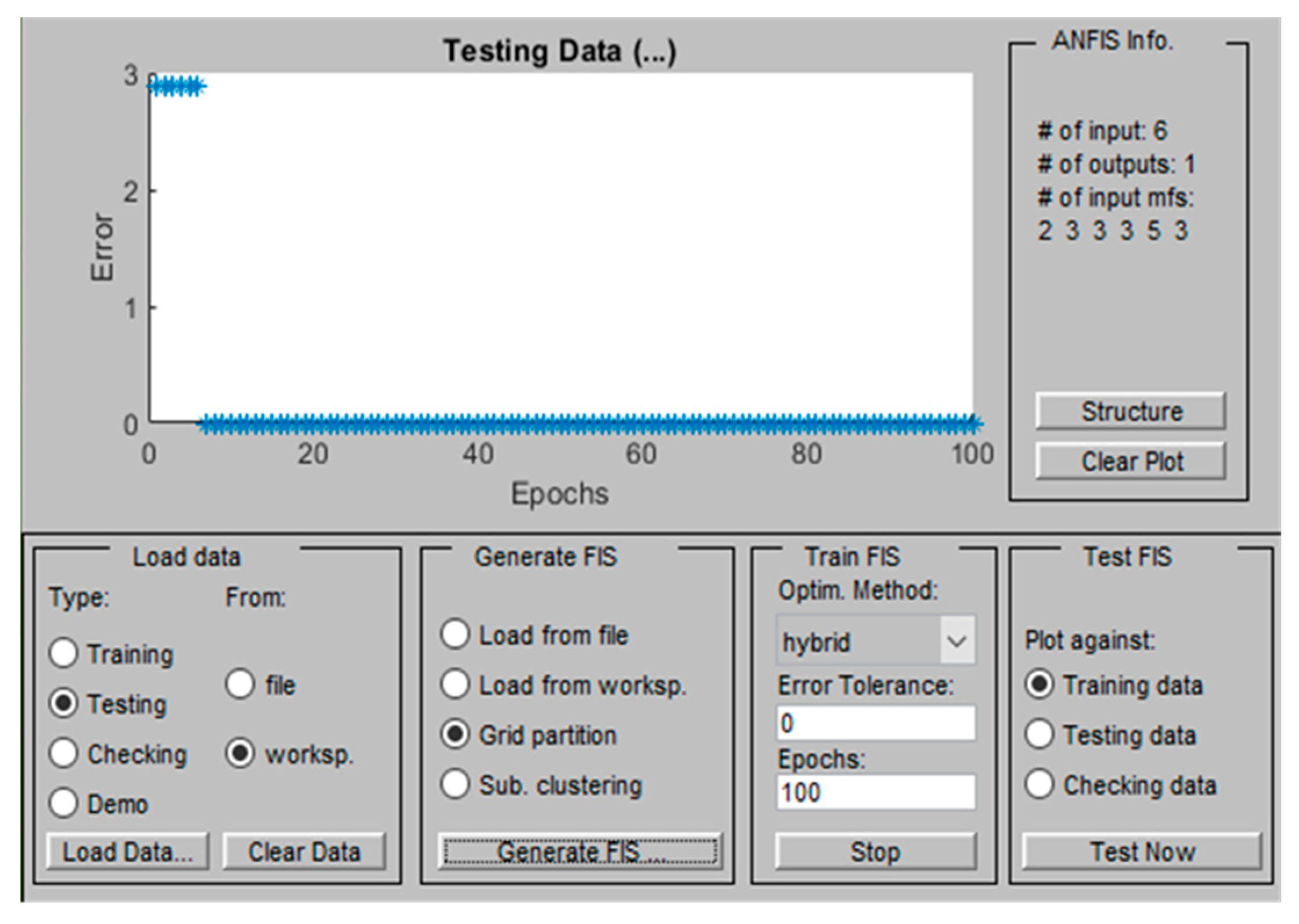Select load from file radio button
The image size is (1299, 924).
coord(240,684)
